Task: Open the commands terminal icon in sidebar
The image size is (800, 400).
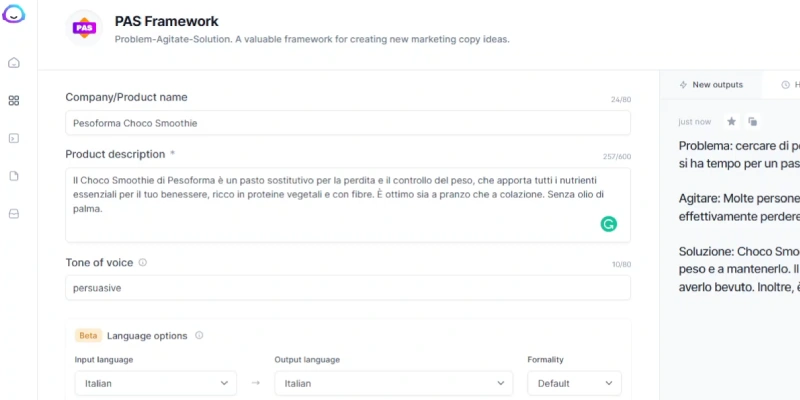Action: click(x=14, y=138)
